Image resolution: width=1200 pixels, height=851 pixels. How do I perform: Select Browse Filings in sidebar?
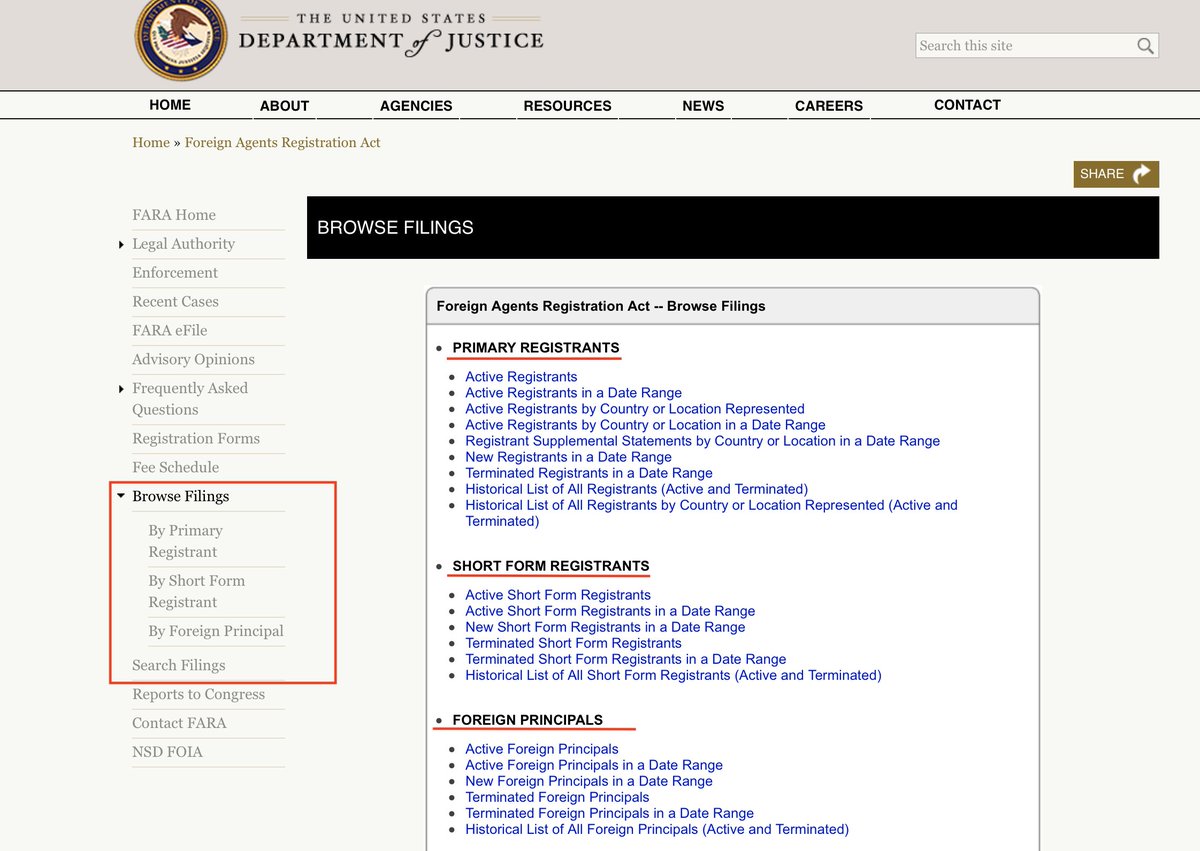click(x=180, y=497)
